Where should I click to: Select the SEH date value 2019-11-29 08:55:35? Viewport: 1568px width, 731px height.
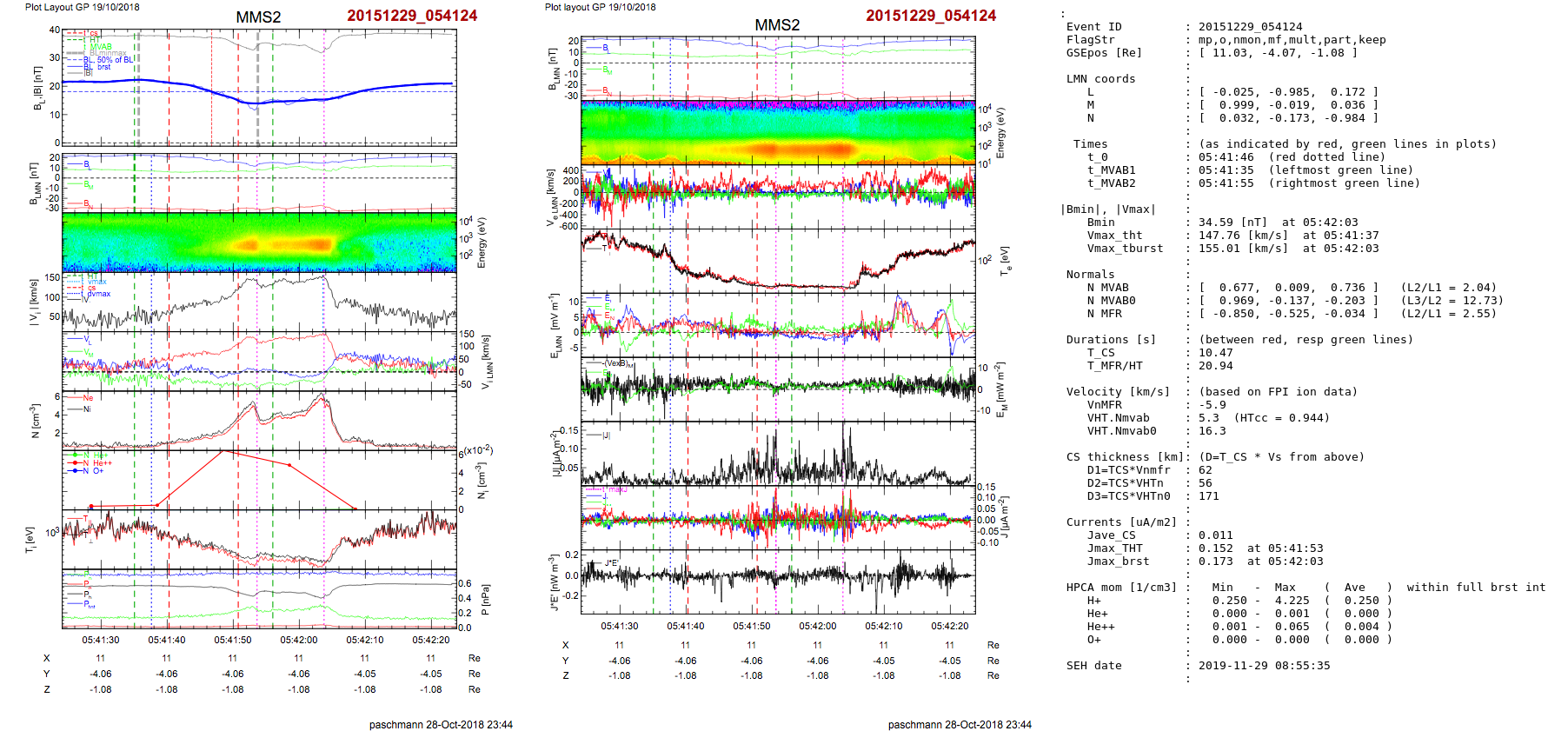1264,666
